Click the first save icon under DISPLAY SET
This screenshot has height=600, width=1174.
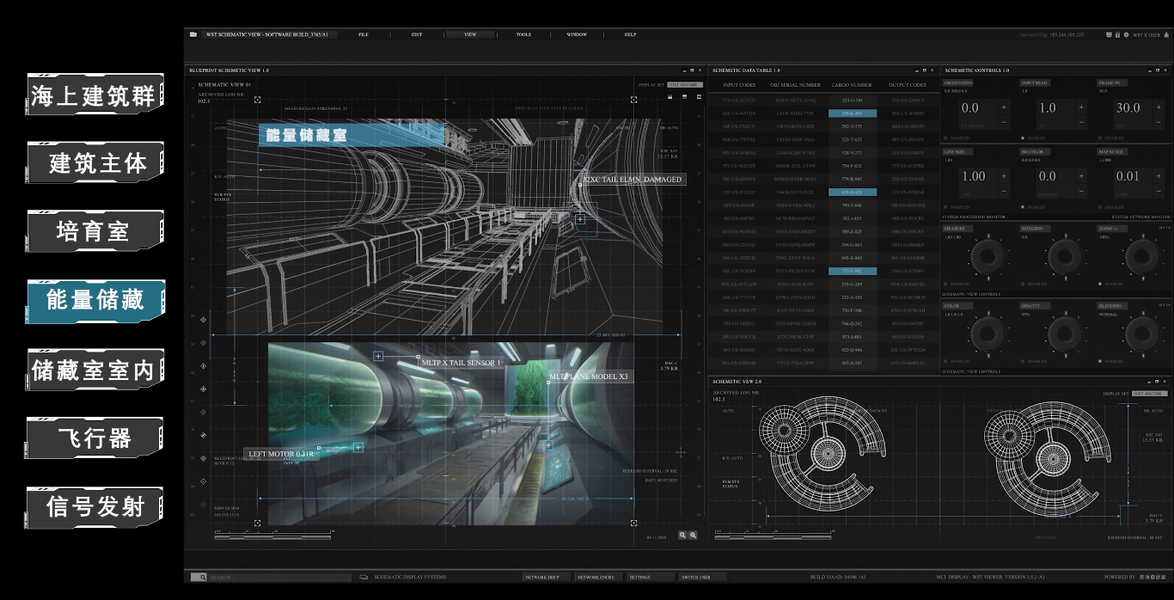coord(671,97)
